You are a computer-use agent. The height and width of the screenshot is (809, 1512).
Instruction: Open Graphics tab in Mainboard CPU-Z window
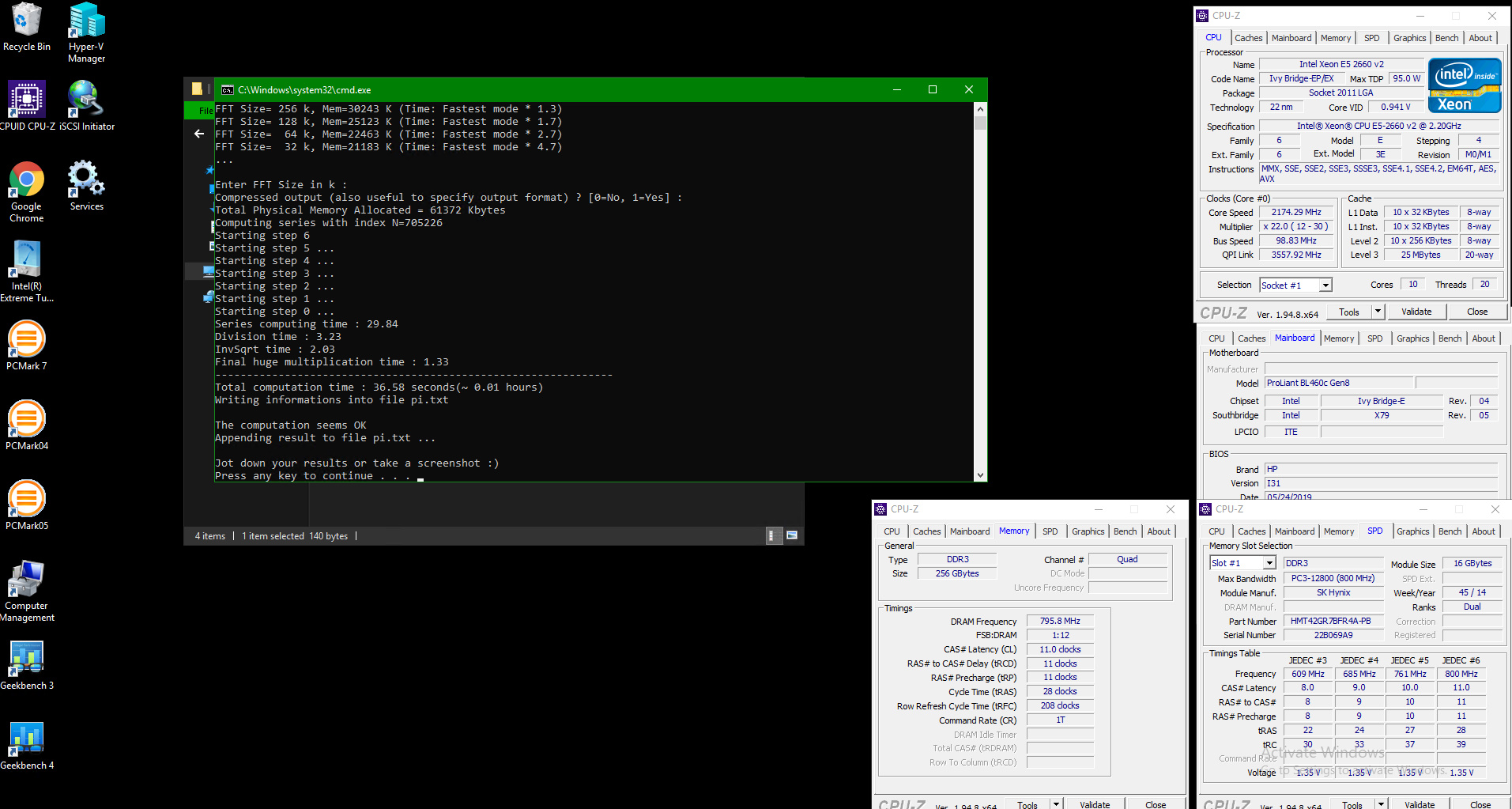click(x=1413, y=338)
